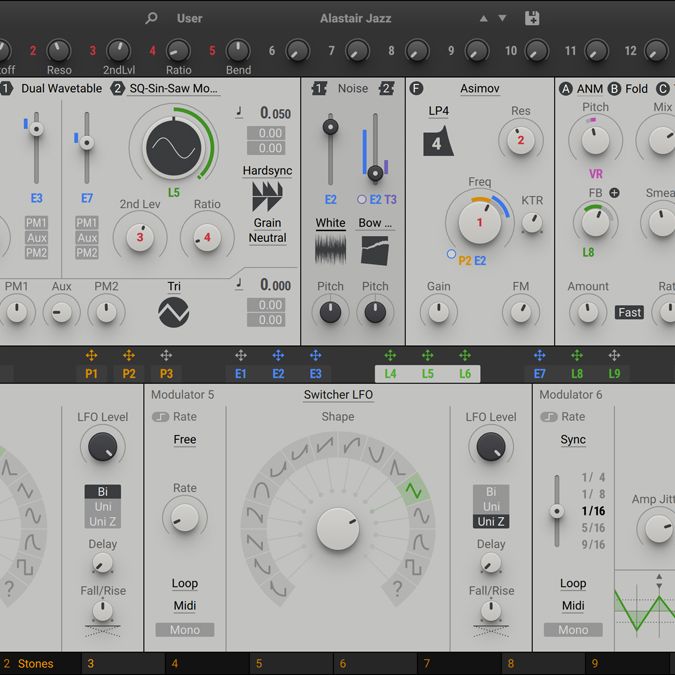This screenshot has width=675, height=675.
Task: Open the User preset bank menu
Action: tap(189, 18)
